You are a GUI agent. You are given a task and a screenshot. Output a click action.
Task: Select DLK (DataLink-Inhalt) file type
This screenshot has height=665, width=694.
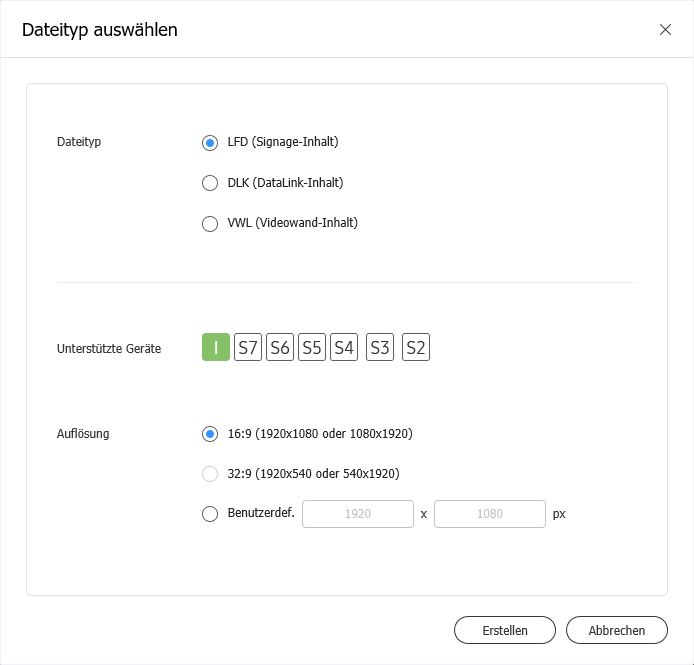point(210,183)
